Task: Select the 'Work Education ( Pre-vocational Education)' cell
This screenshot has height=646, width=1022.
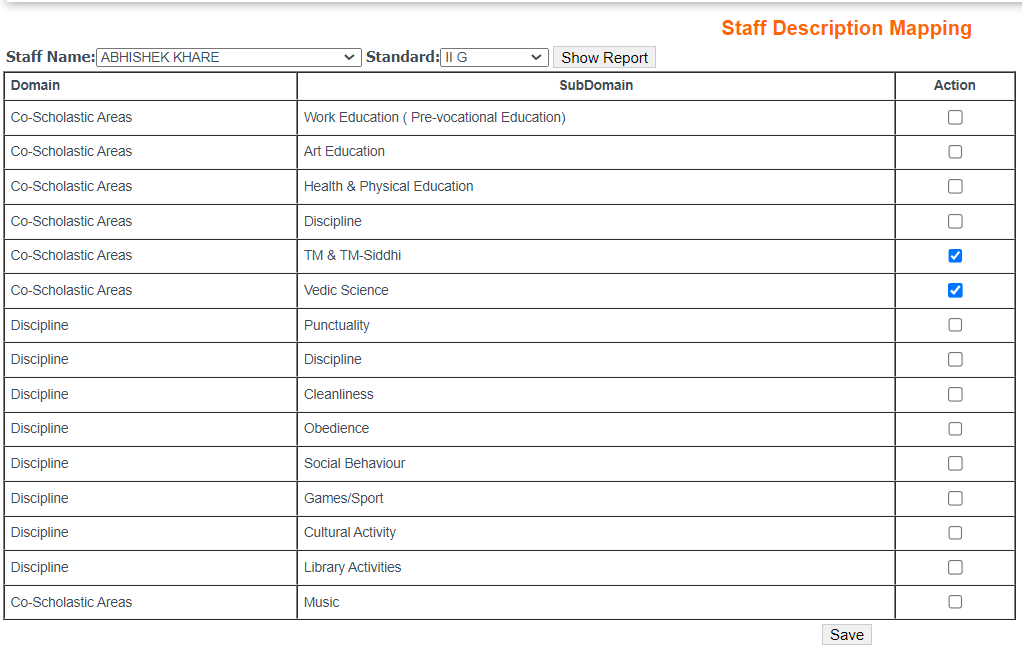Action: [596, 117]
